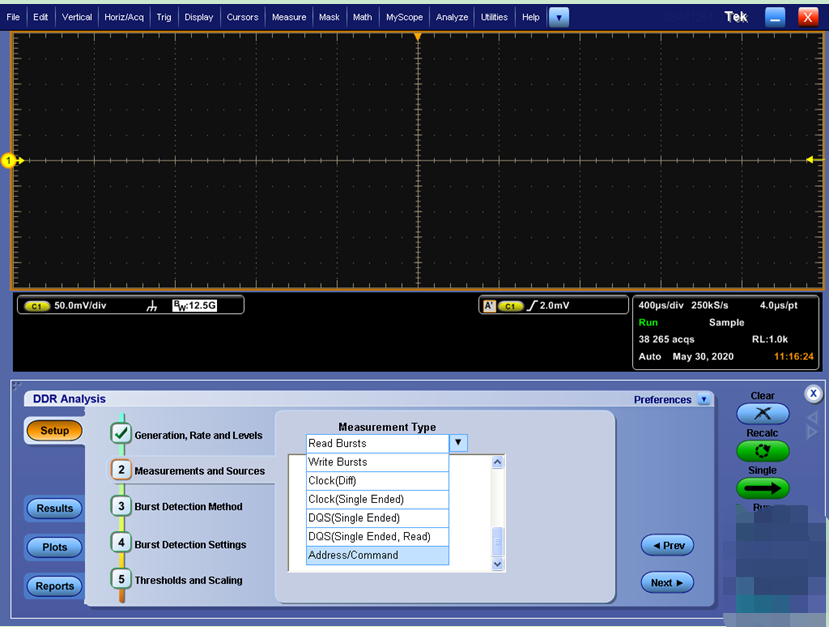Click the 400µs/div timebase readout
Screen dimensions: 829x627
click(x=661, y=305)
